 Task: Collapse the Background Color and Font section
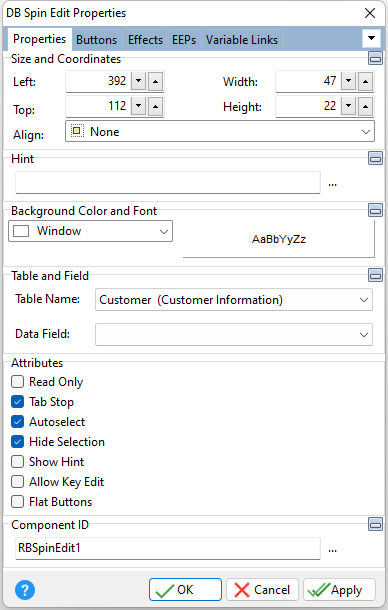375,210
